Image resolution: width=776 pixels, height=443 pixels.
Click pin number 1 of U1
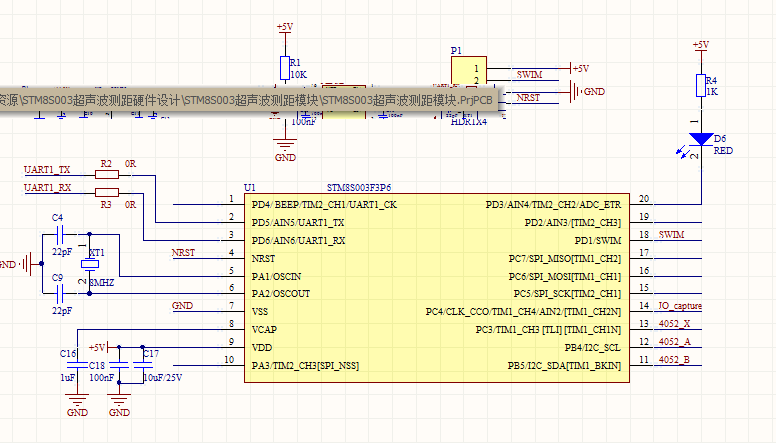point(231,199)
